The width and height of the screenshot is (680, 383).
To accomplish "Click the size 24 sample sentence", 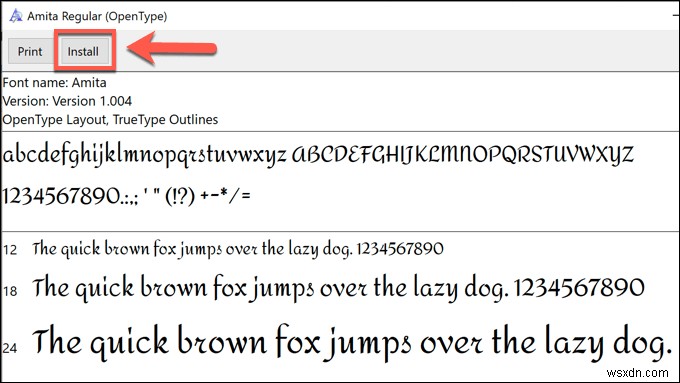I will (x=353, y=343).
